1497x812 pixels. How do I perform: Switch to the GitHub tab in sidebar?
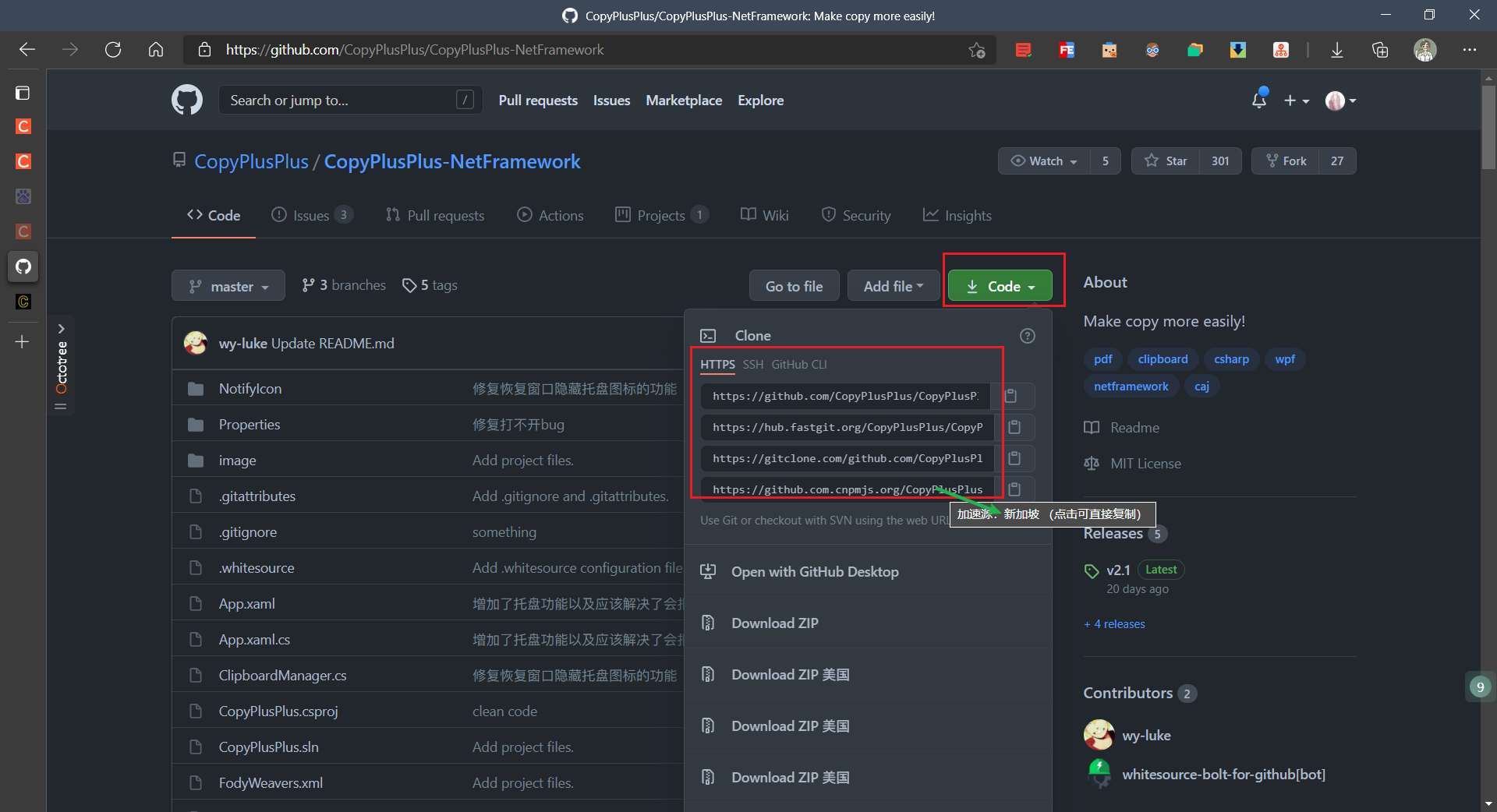[x=23, y=267]
